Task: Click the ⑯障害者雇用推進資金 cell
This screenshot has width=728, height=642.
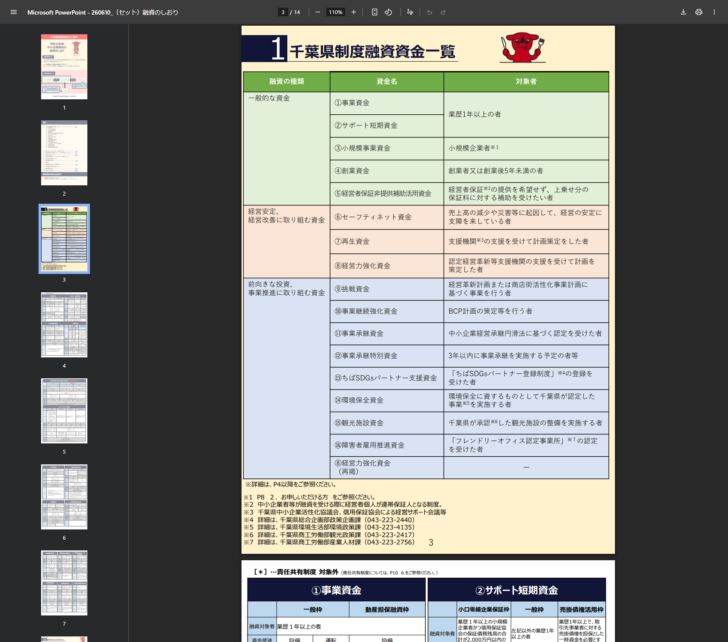Action: 387,445
